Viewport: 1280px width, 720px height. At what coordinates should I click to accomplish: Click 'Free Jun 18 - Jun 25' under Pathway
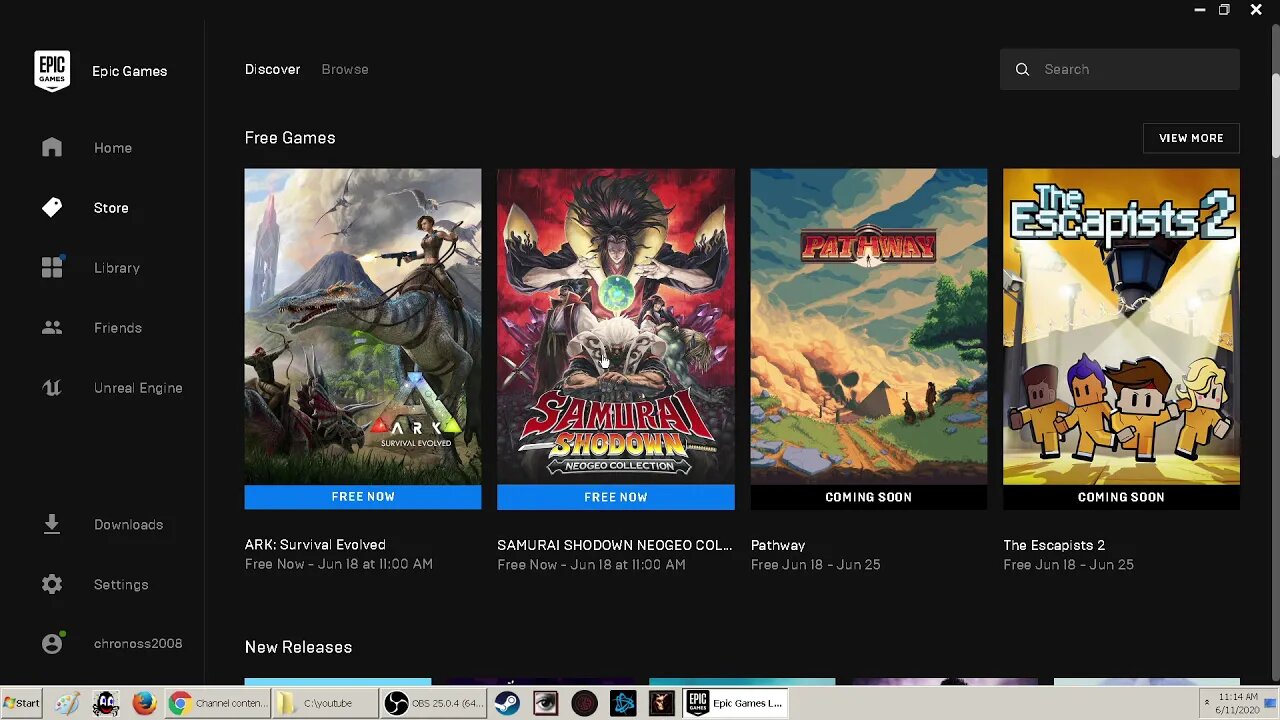pyautogui.click(x=816, y=565)
